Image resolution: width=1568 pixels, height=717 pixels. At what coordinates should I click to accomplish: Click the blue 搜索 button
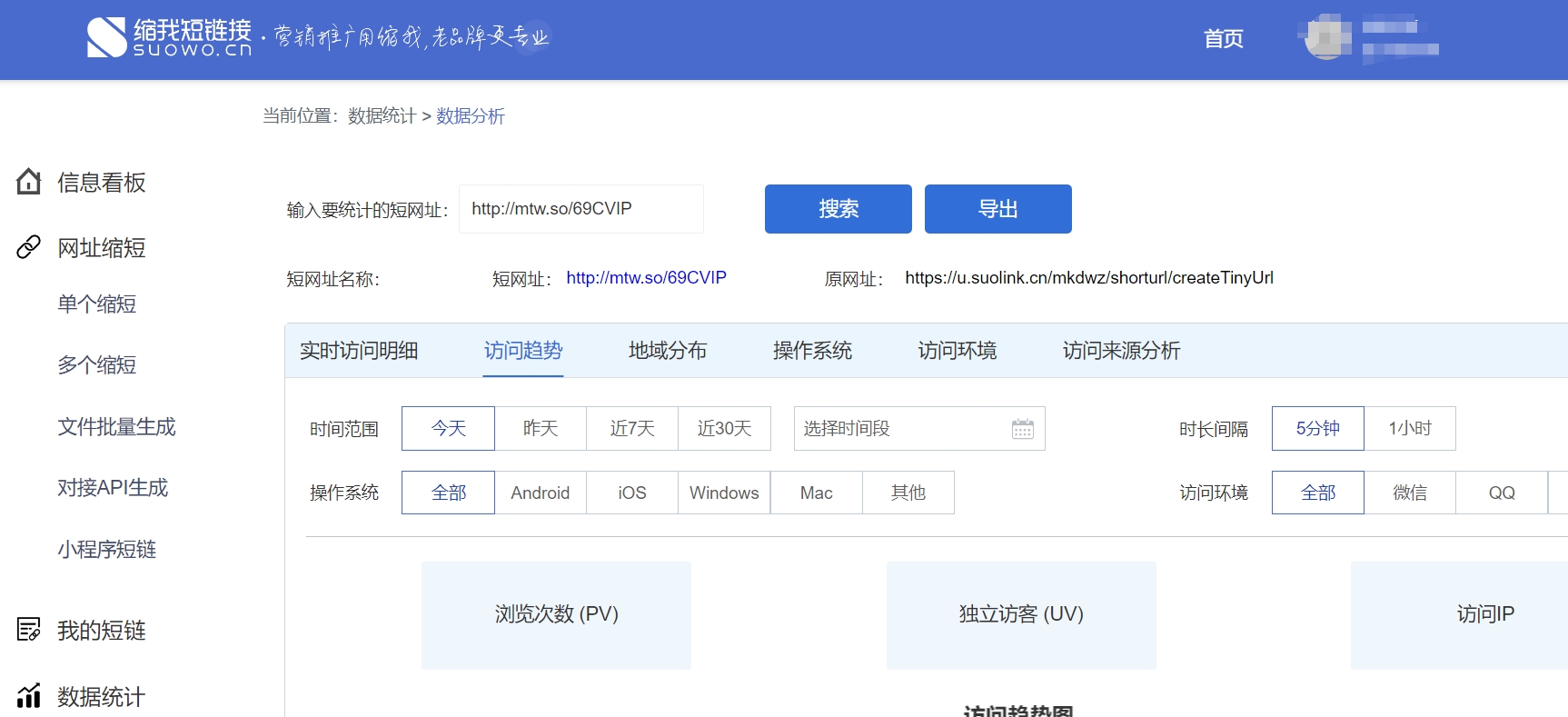[838, 209]
